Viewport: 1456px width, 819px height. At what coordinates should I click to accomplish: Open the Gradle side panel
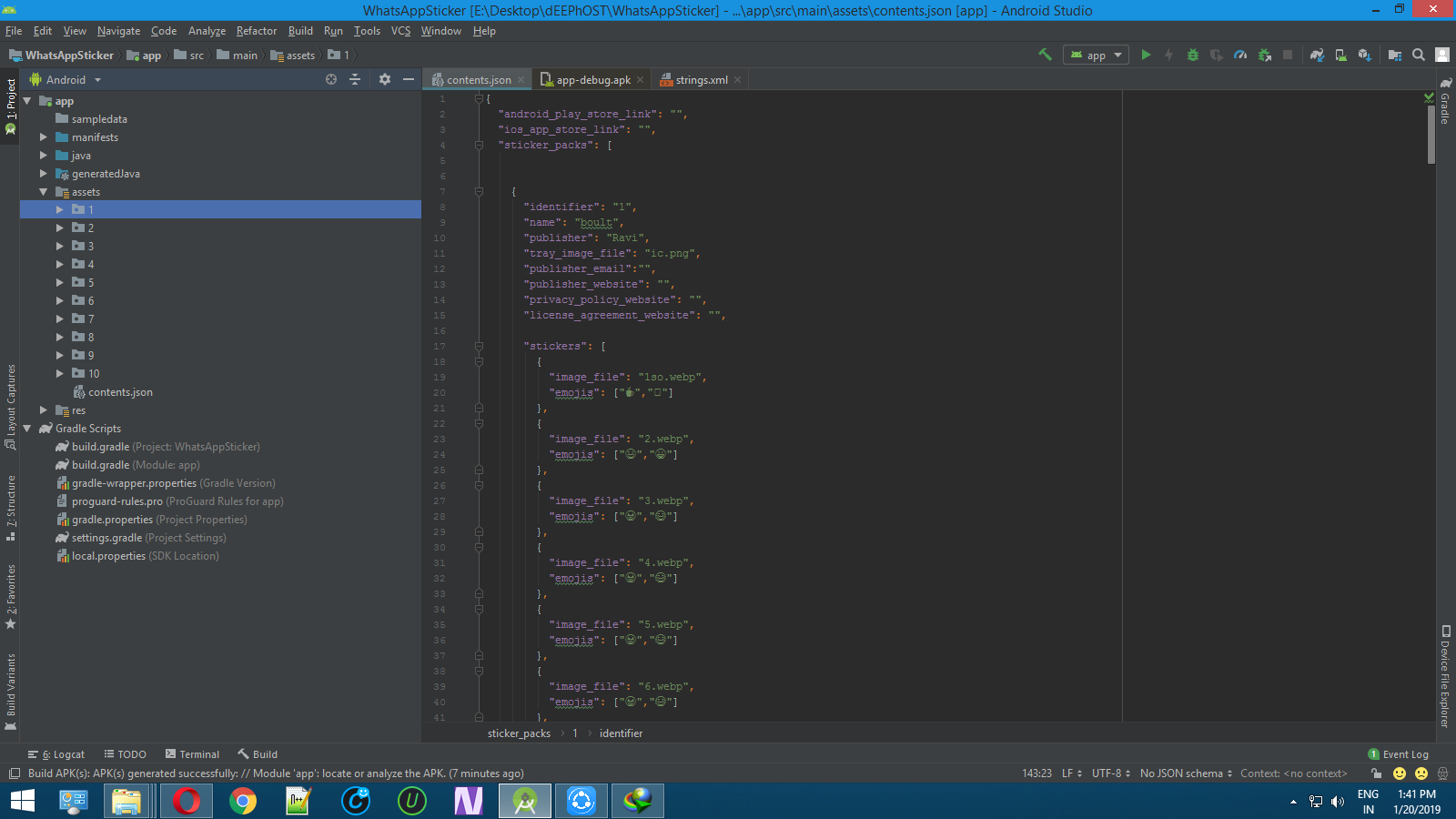[1445, 100]
